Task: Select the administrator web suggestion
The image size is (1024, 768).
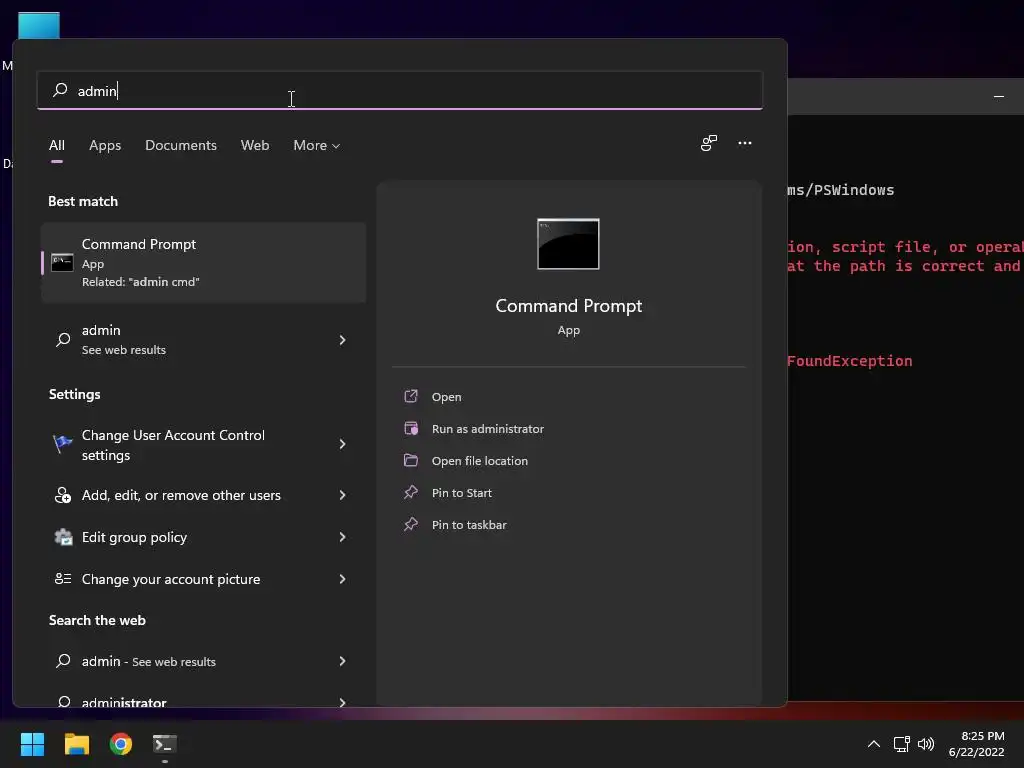Action: pyautogui.click(x=204, y=699)
